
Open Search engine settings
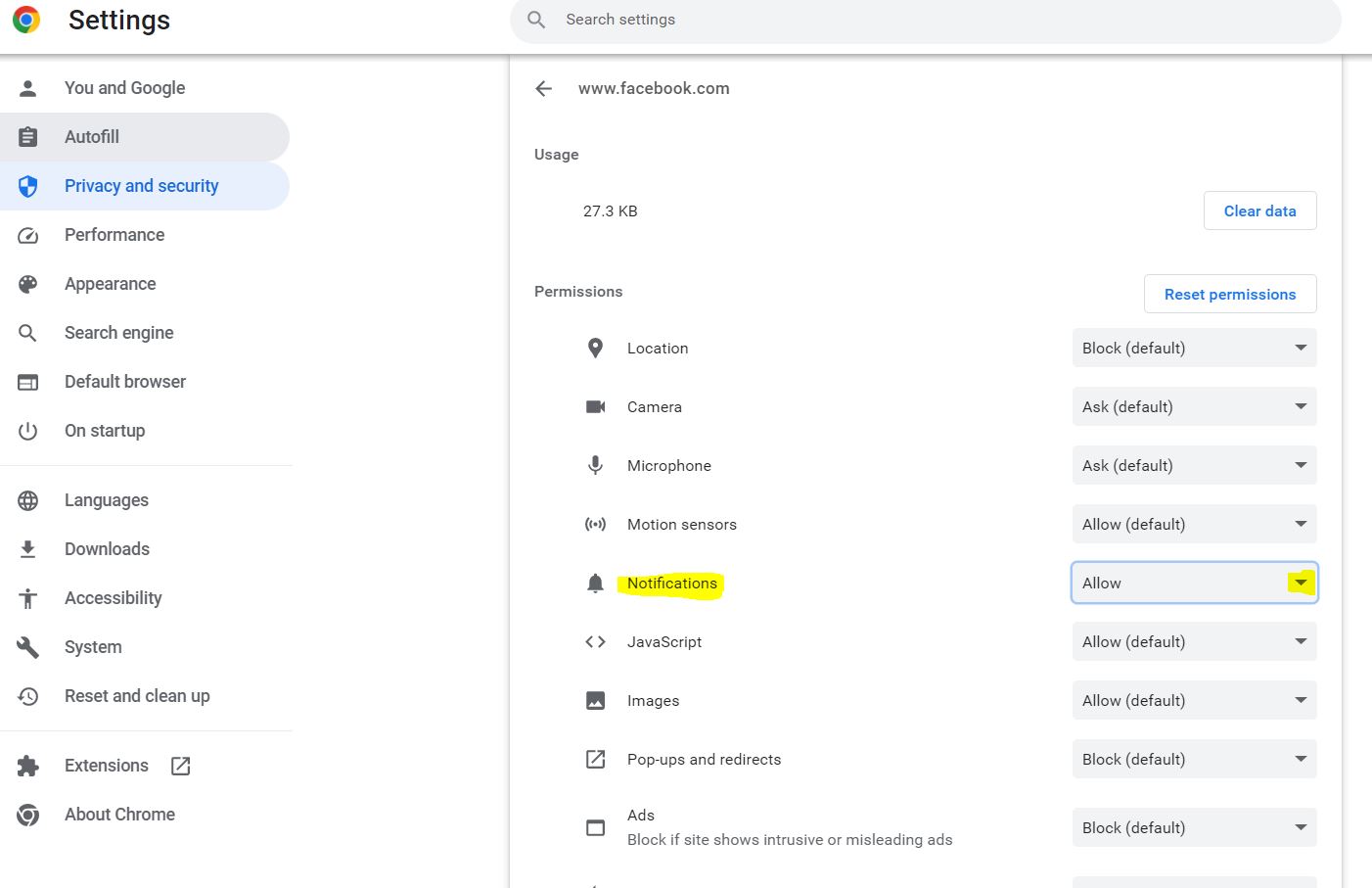click(145, 333)
